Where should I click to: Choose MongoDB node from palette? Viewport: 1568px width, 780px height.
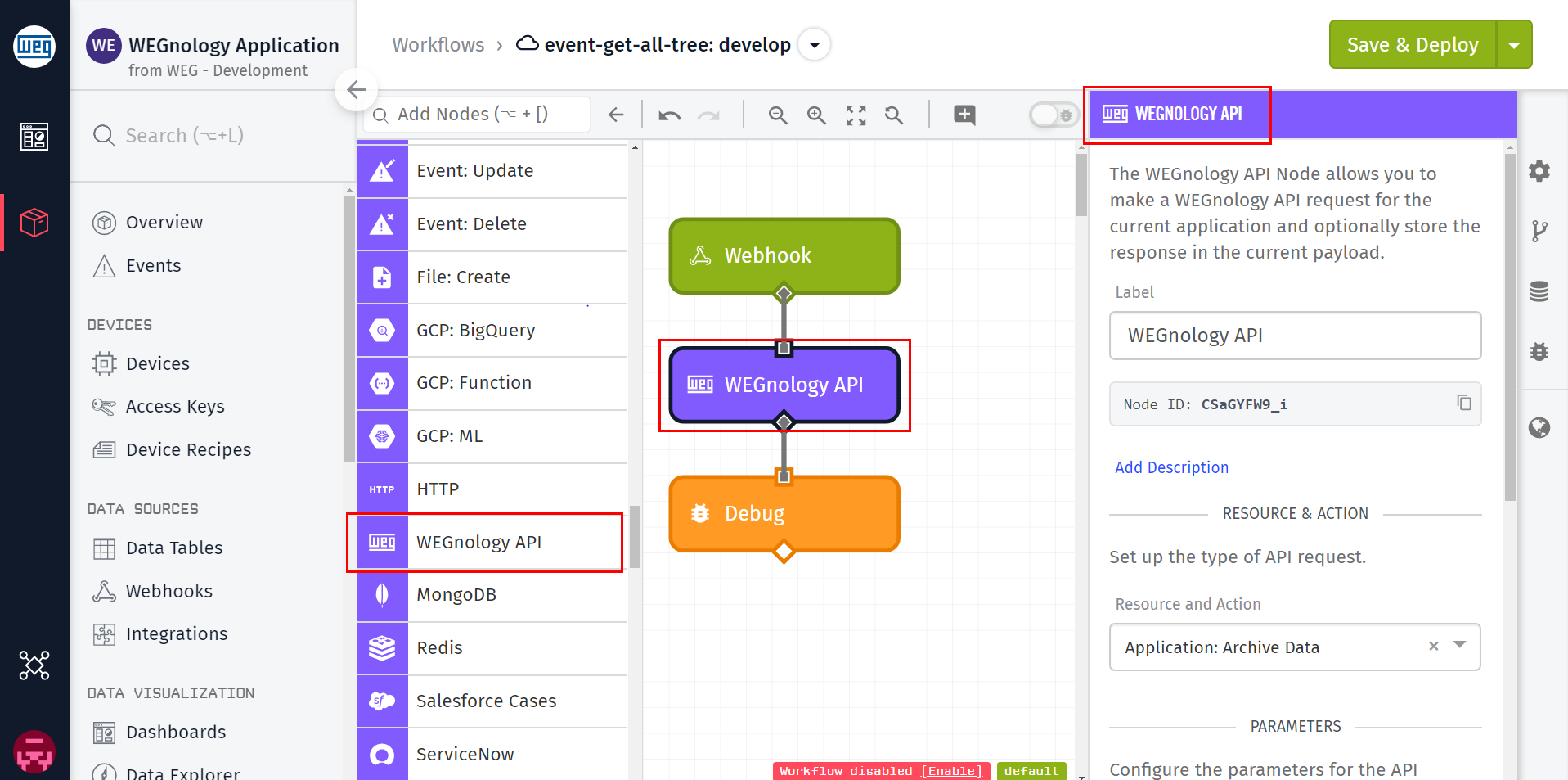[492, 594]
